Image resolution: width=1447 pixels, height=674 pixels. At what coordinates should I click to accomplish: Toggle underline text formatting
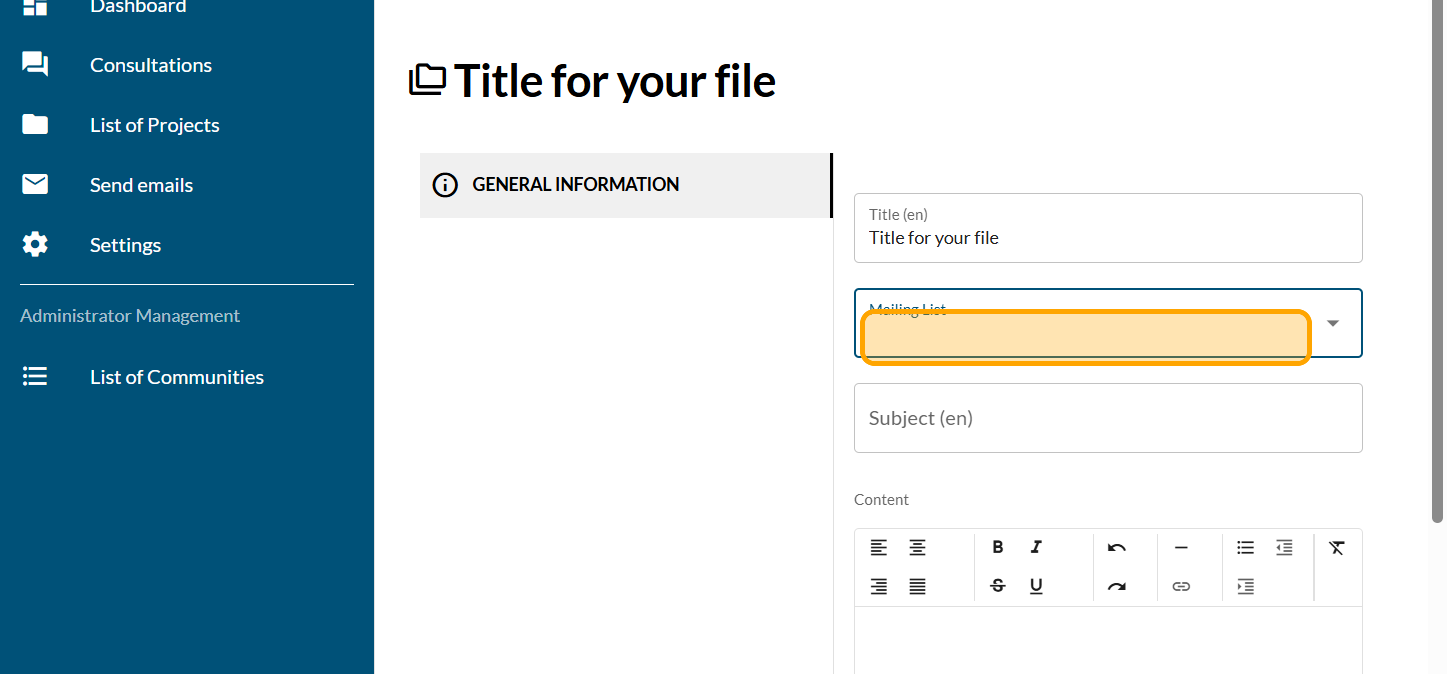(x=1036, y=586)
